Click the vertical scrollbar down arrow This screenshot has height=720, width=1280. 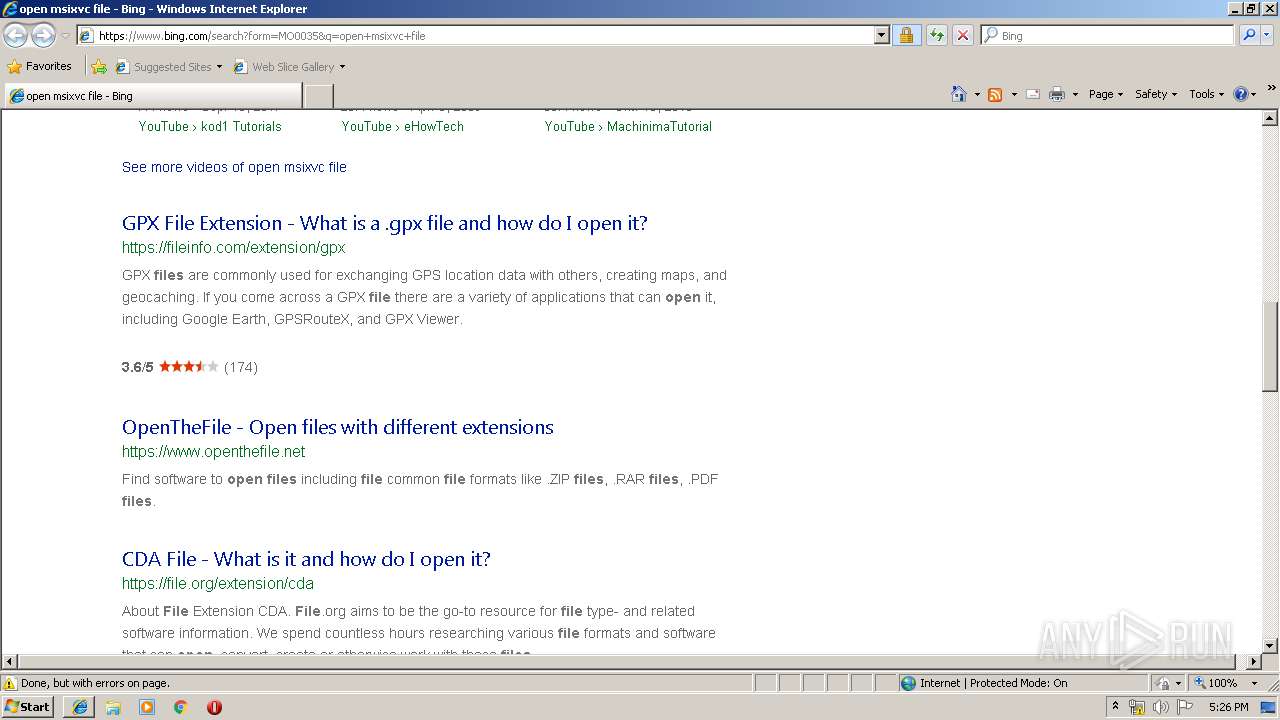click(x=1270, y=646)
